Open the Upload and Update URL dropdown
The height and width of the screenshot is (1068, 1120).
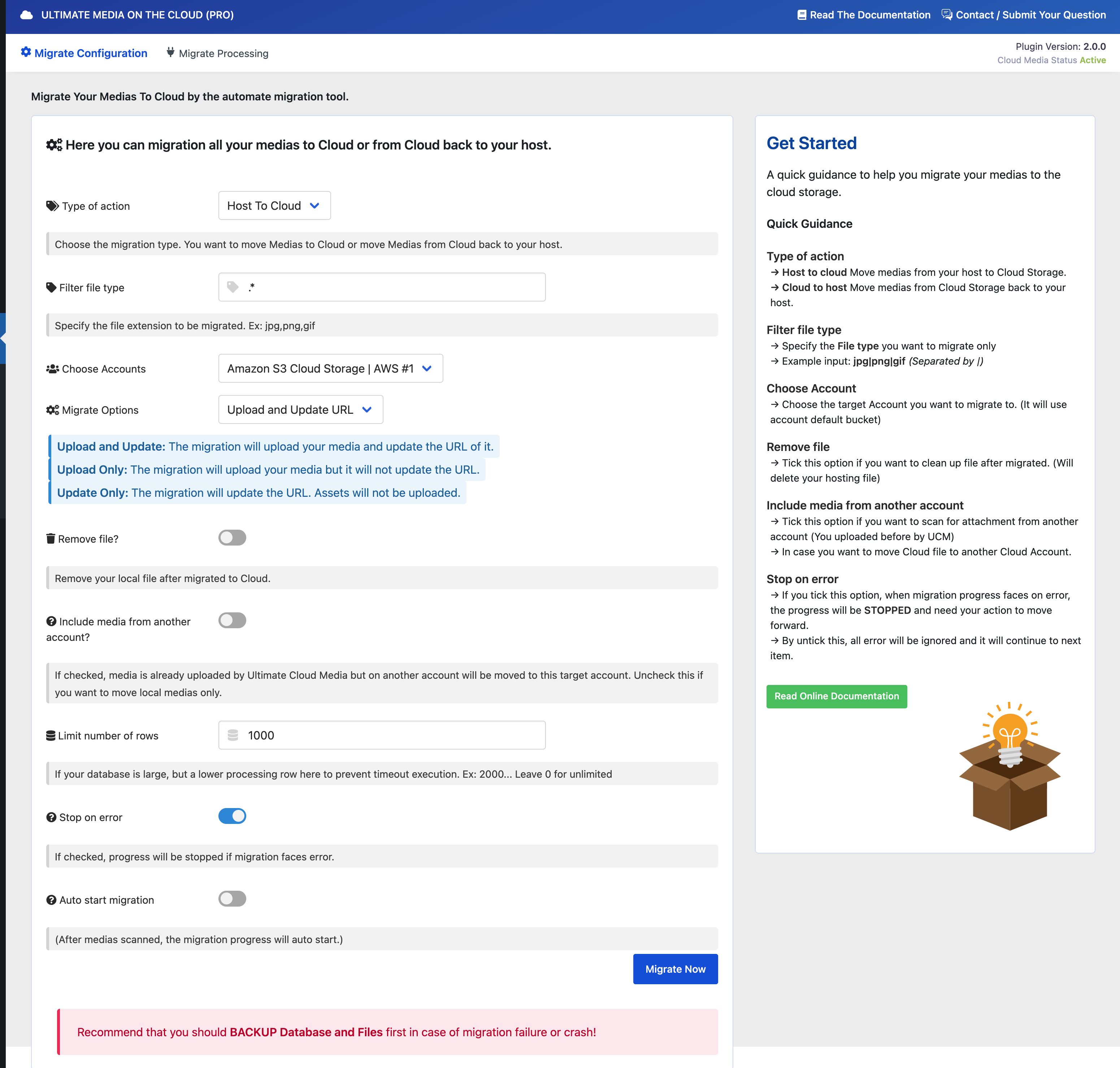click(x=300, y=409)
